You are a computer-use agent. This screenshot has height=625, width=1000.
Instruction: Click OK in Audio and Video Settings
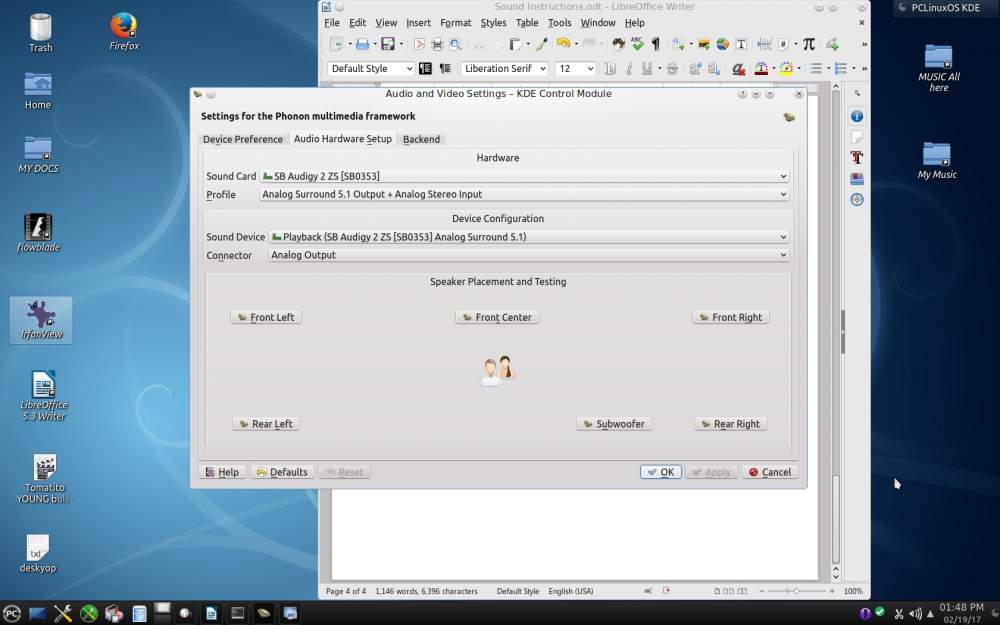coord(661,473)
